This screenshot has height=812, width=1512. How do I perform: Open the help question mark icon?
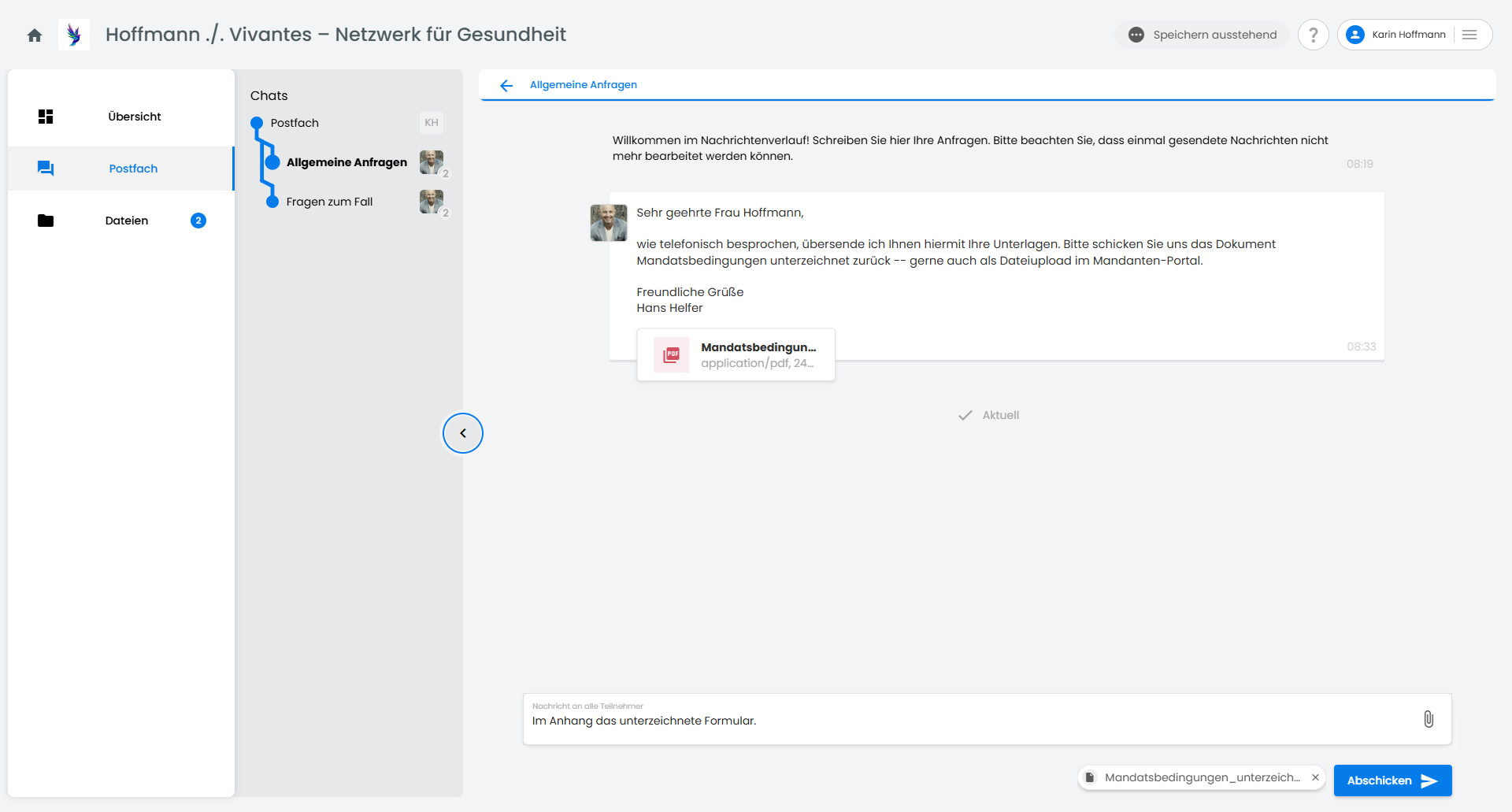(1313, 35)
